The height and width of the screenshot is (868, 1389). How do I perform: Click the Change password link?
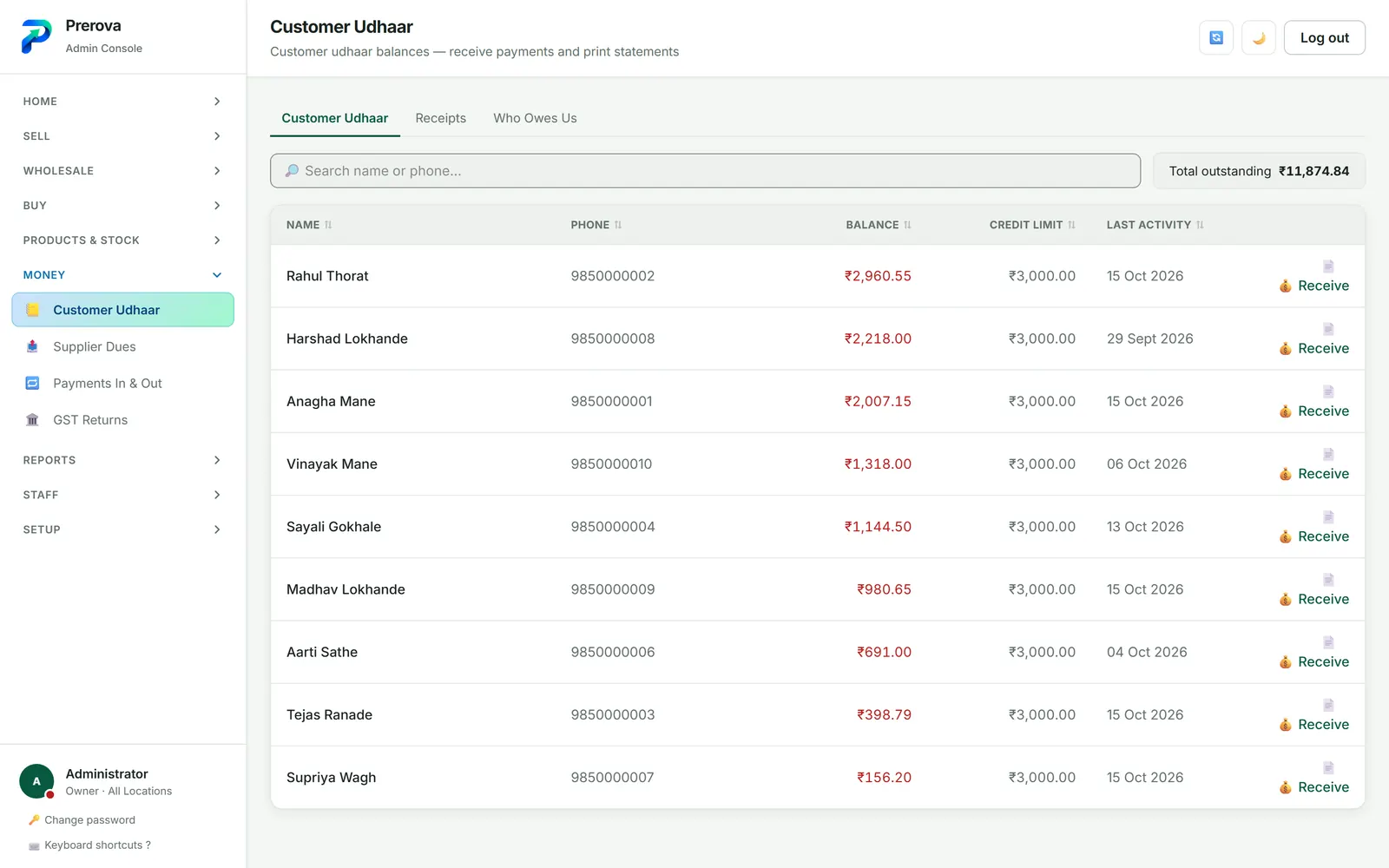[82, 820]
